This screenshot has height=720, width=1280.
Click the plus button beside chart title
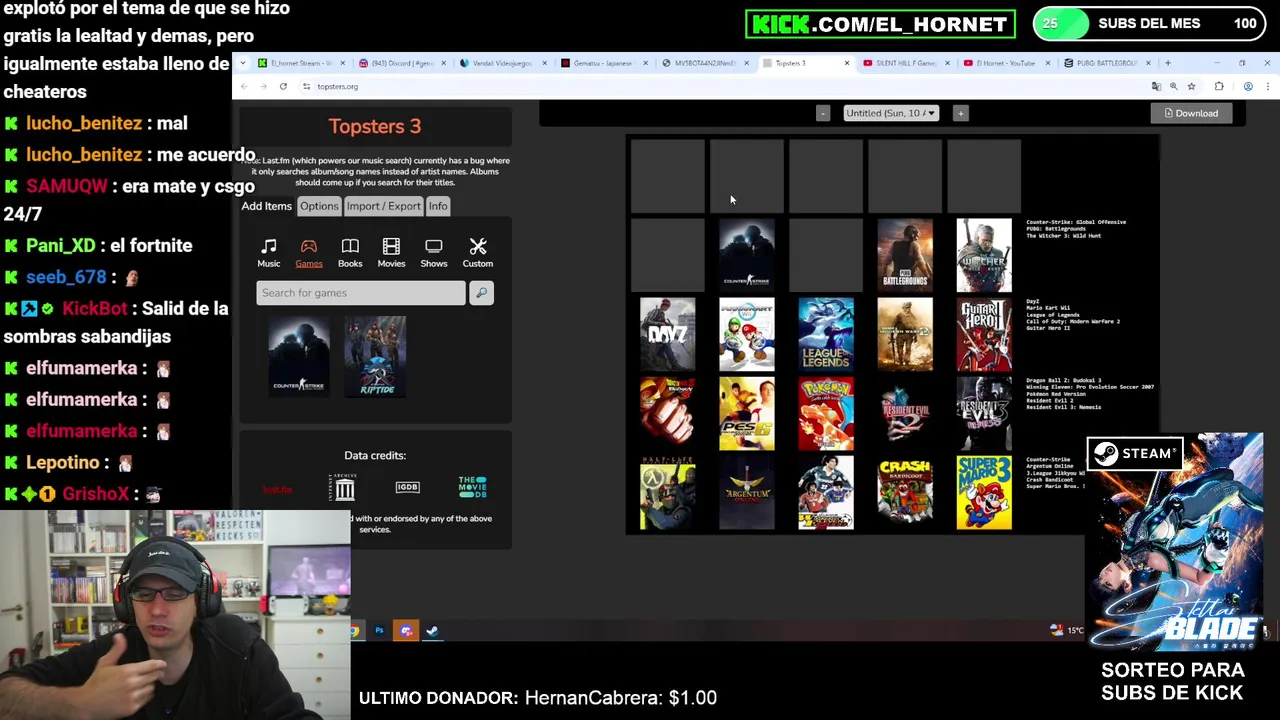coord(960,113)
